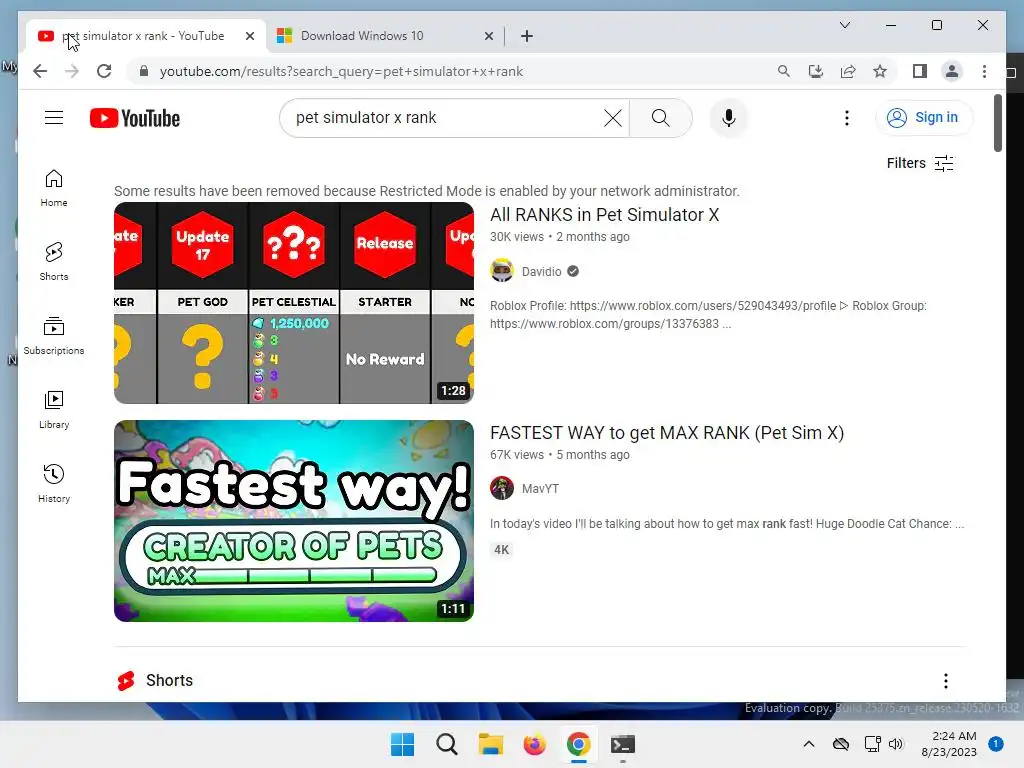This screenshot has height=768, width=1024.
Task: Clear the search query with the X
Action: pos(613,118)
